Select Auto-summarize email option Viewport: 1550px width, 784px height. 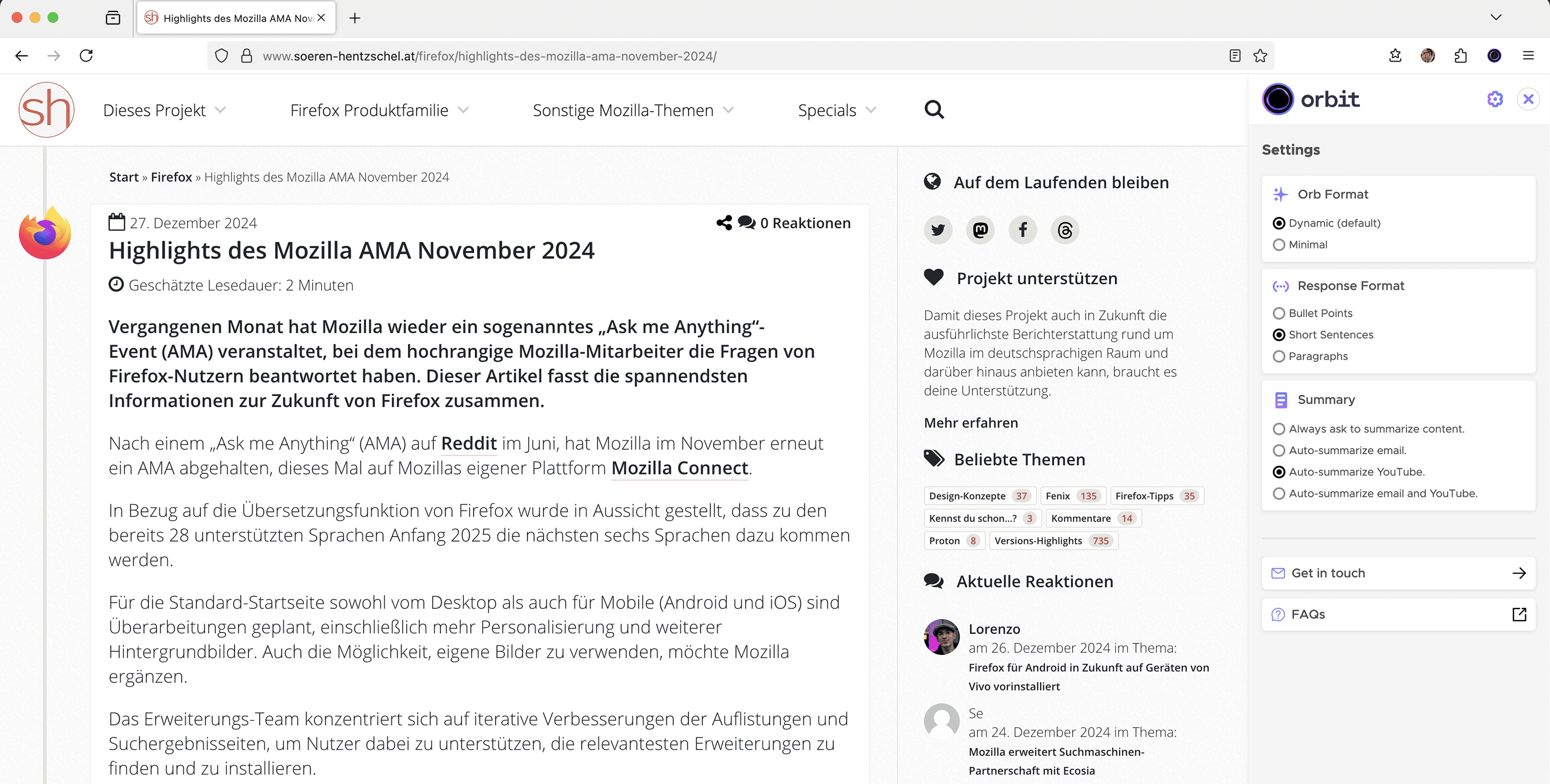(x=1279, y=451)
